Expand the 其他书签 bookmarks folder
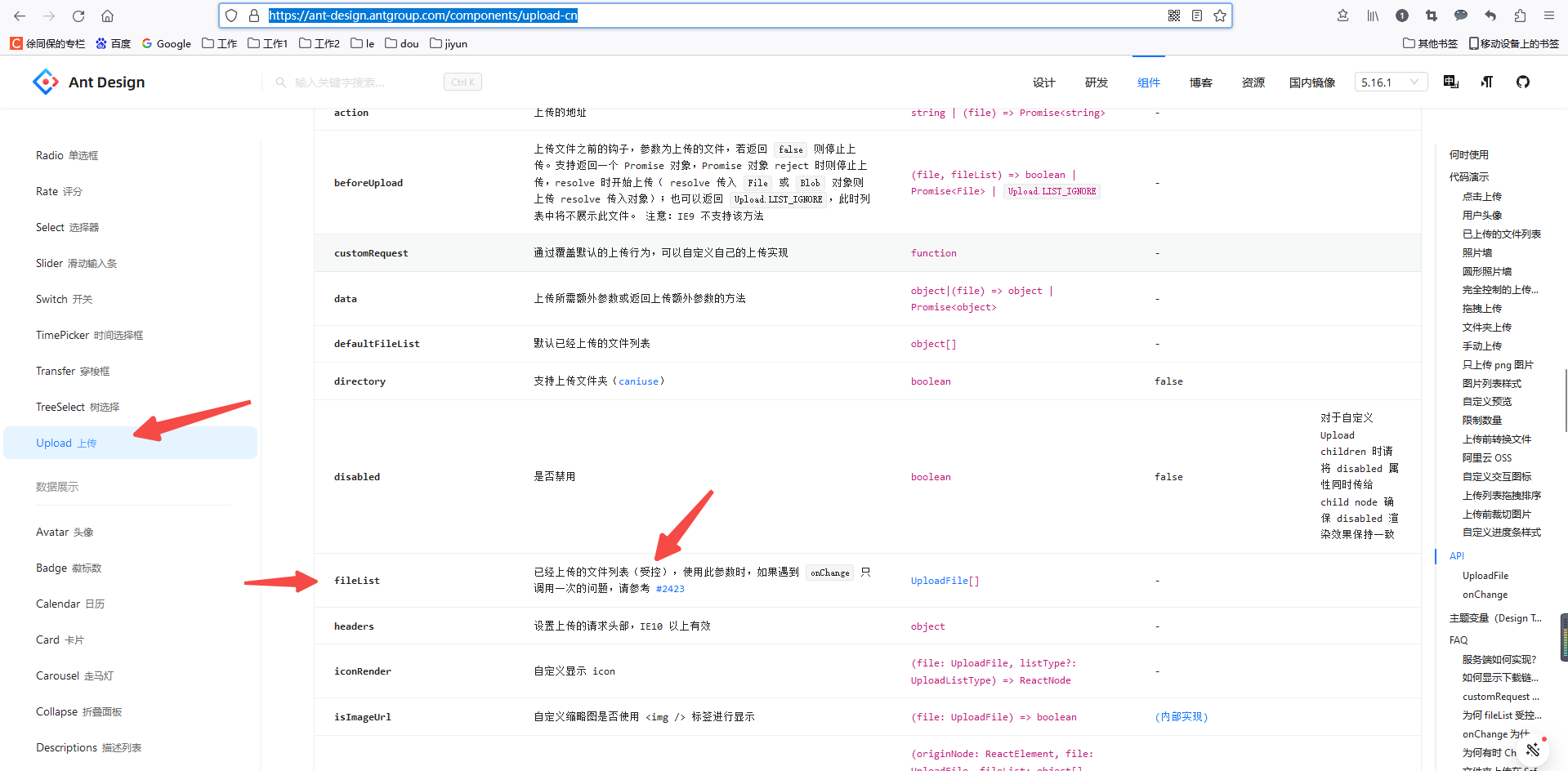1568x771 pixels. (1429, 43)
